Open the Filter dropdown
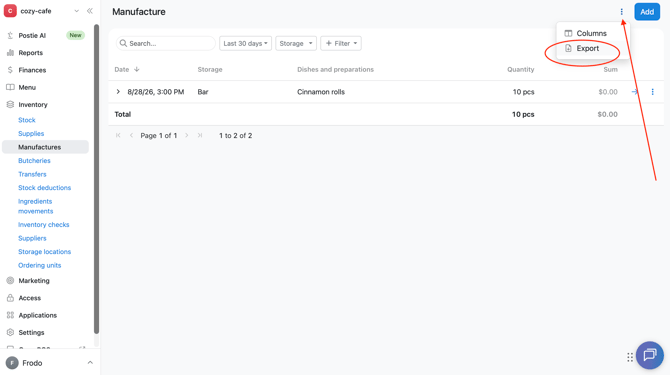 pyautogui.click(x=341, y=43)
